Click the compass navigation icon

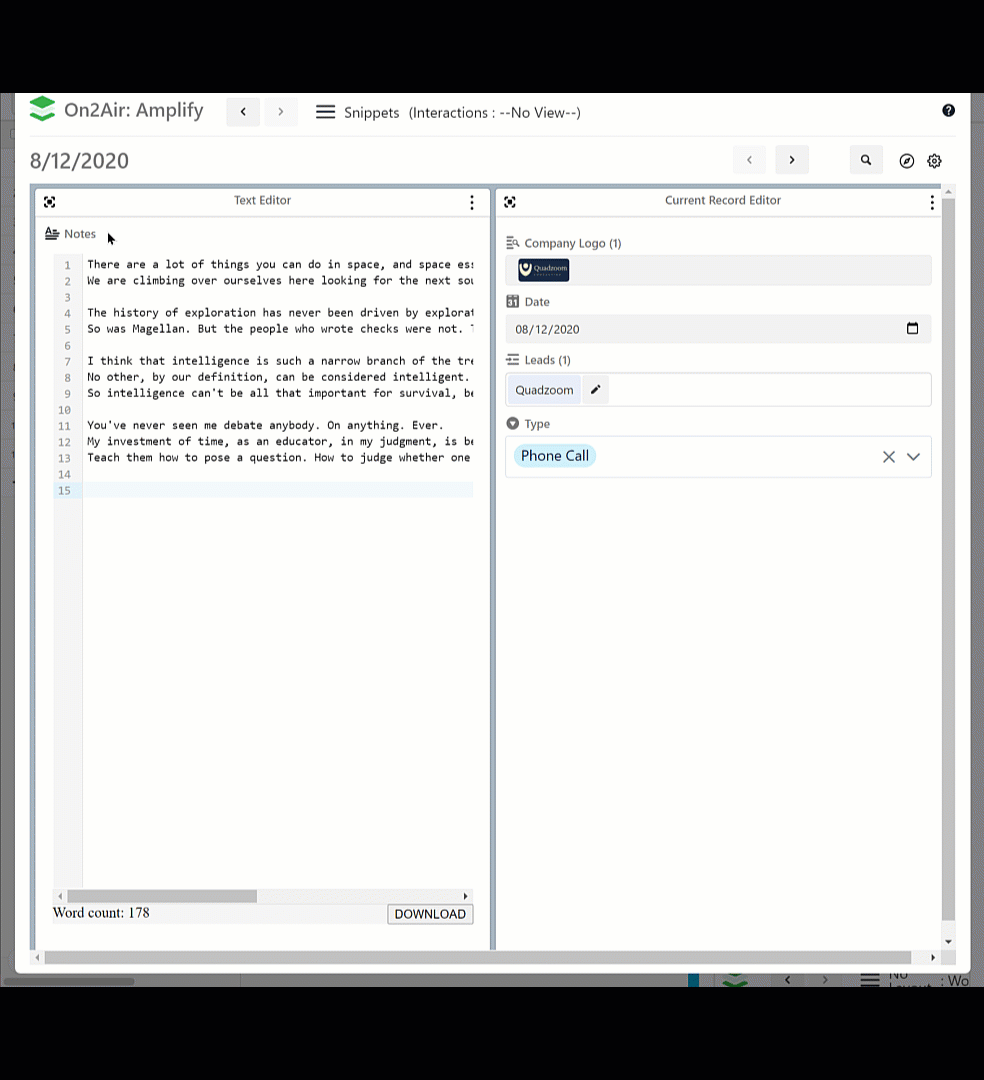coord(907,161)
